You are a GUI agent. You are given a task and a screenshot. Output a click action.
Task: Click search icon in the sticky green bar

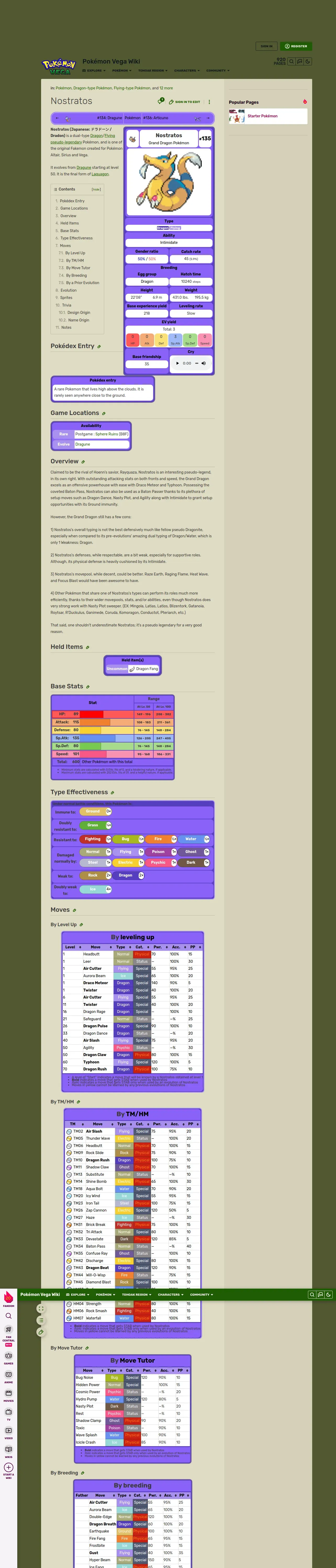(x=312, y=1295)
